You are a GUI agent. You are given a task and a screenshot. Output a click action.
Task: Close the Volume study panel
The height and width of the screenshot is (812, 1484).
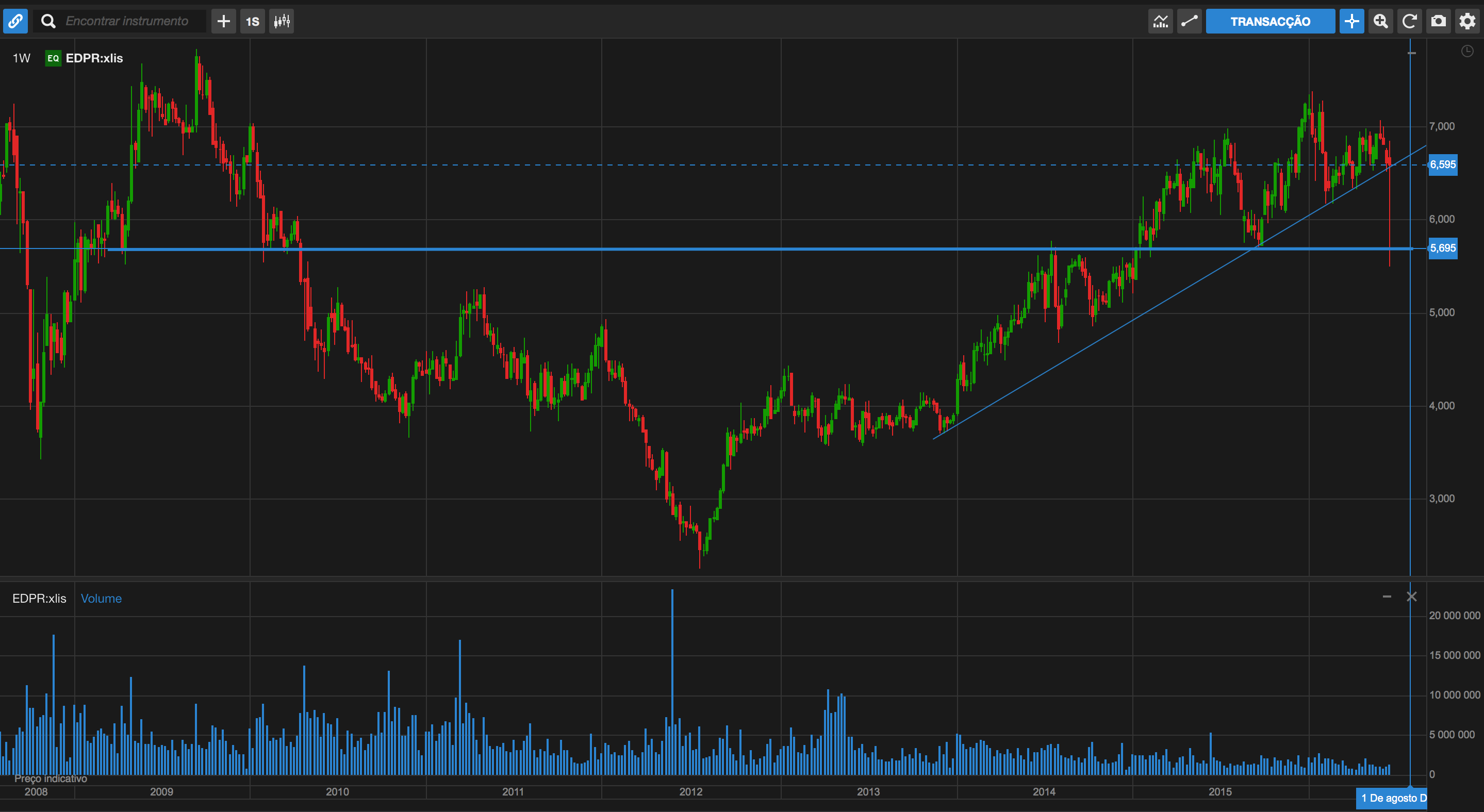(x=1411, y=596)
